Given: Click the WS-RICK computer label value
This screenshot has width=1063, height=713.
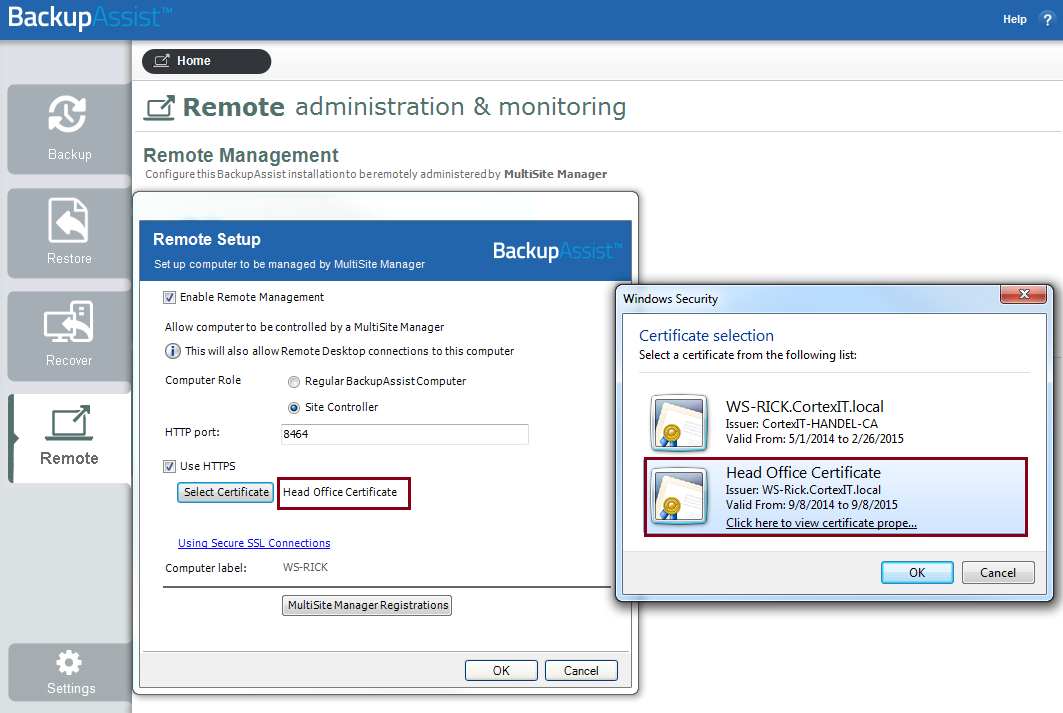Looking at the screenshot, I should click(305, 567).
